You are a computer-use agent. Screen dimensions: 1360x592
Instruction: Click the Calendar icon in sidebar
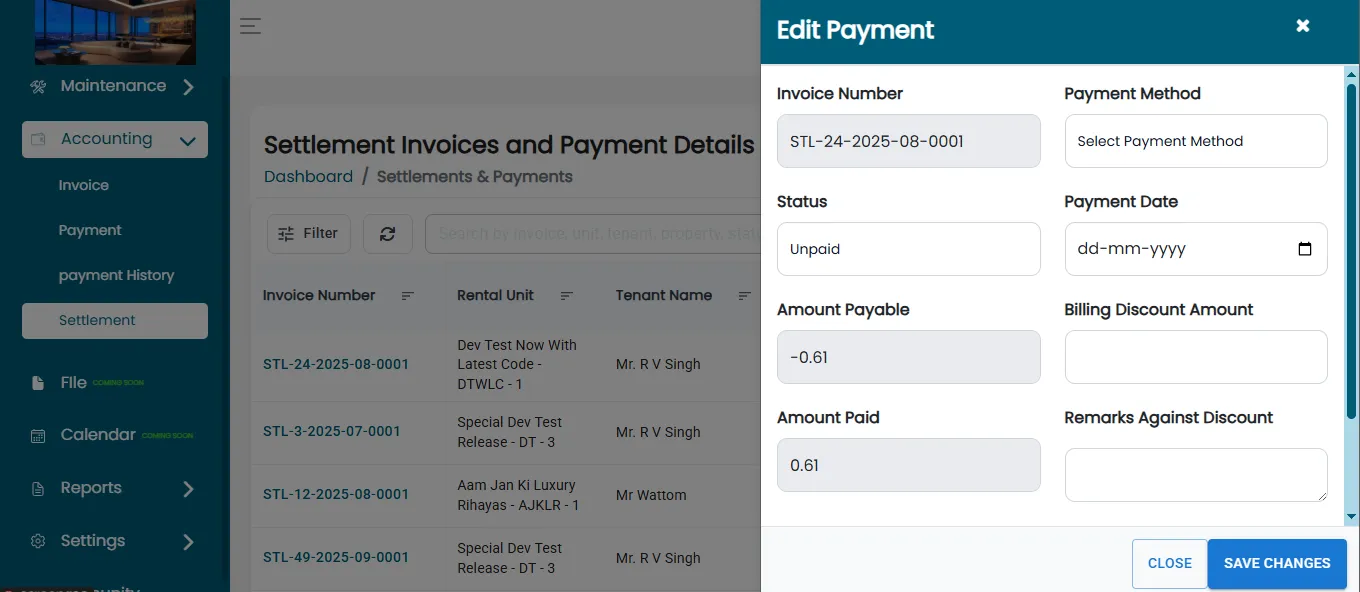(38, 436)
